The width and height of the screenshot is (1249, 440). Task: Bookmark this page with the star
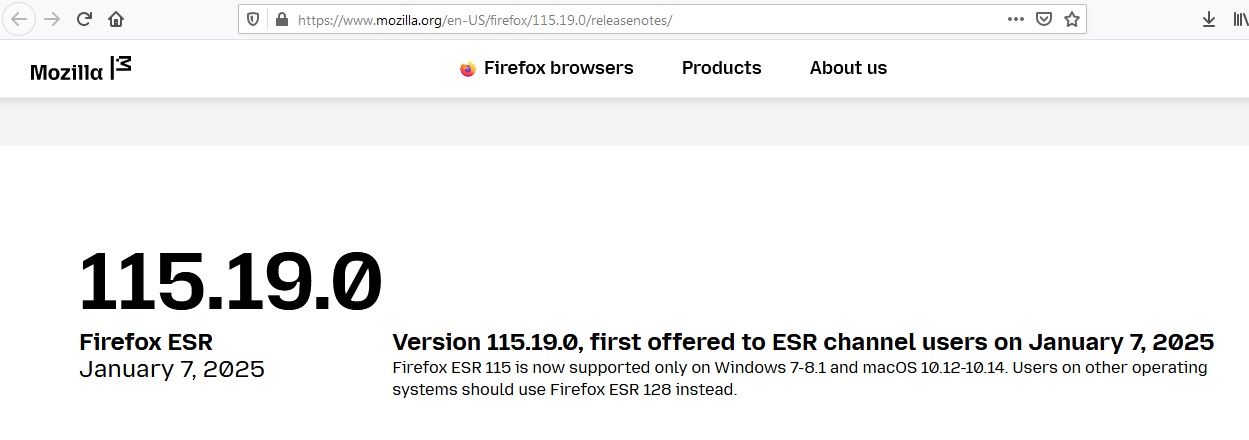click(1072, 19)
